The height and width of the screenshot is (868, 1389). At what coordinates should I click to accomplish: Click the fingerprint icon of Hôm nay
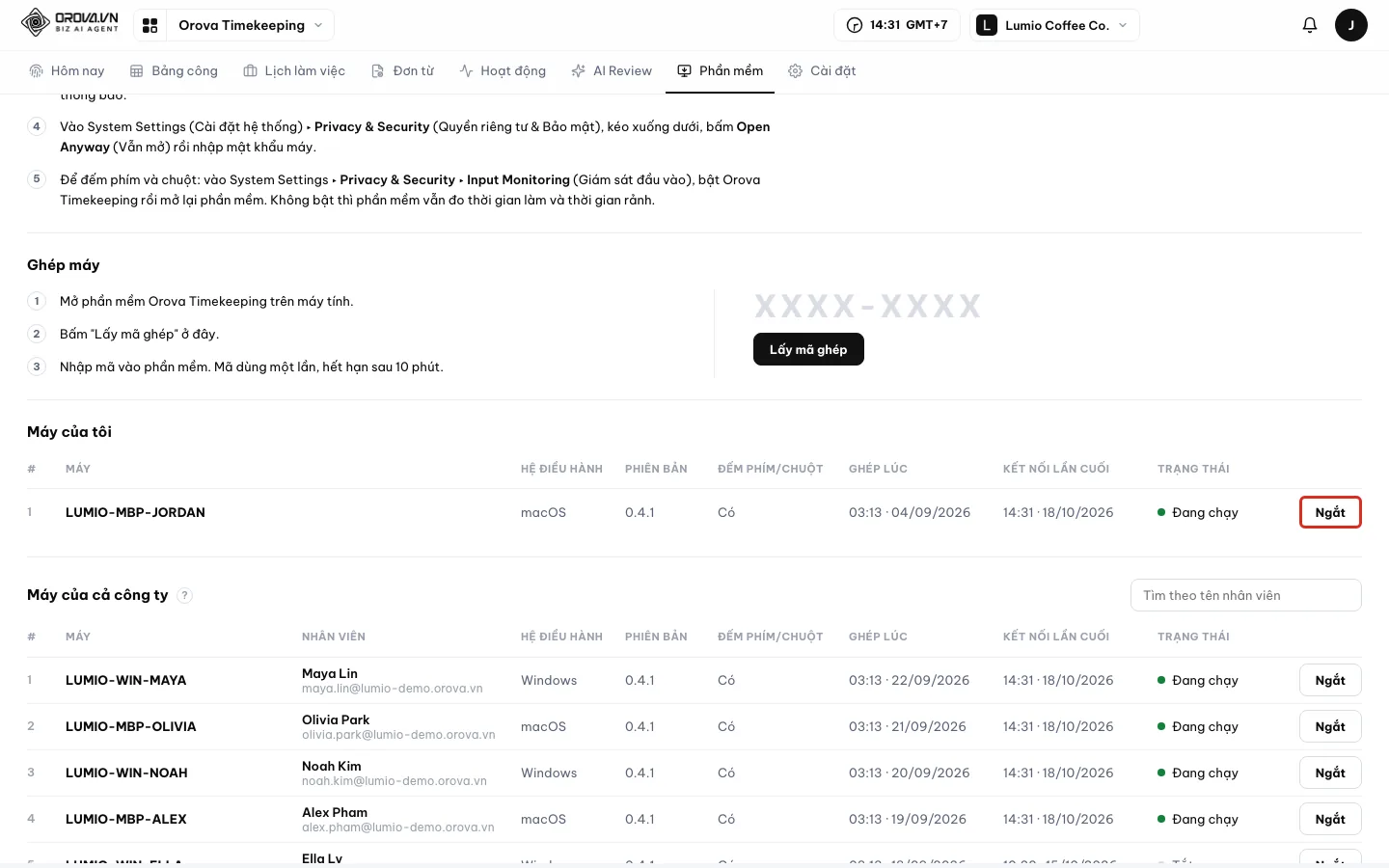point(37,70)
